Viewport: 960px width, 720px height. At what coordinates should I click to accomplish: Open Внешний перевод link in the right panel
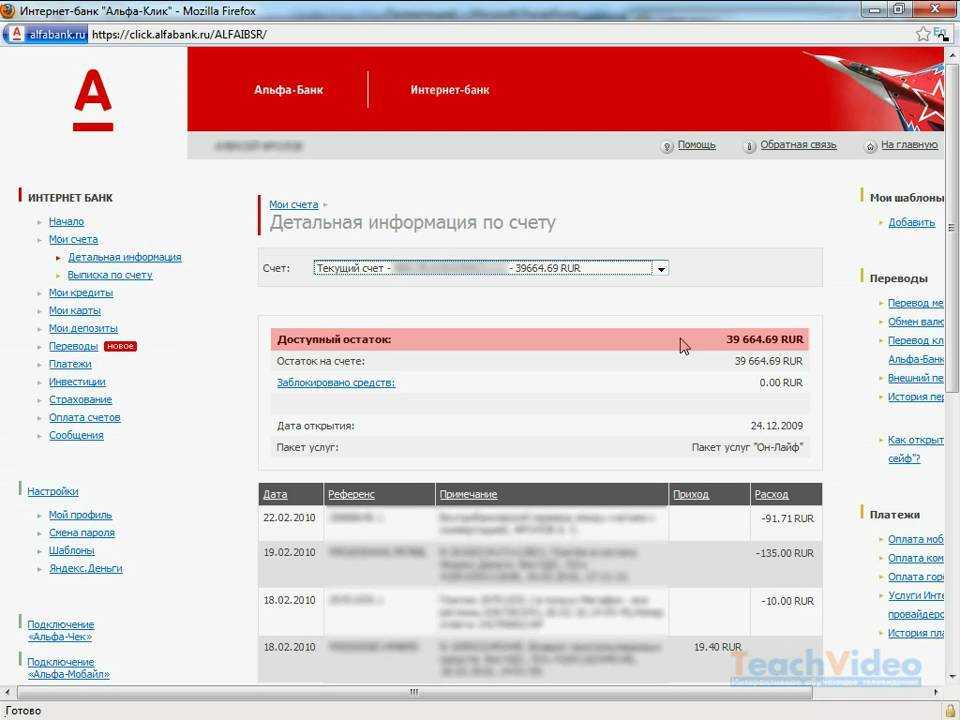click(x=916, y=378)
